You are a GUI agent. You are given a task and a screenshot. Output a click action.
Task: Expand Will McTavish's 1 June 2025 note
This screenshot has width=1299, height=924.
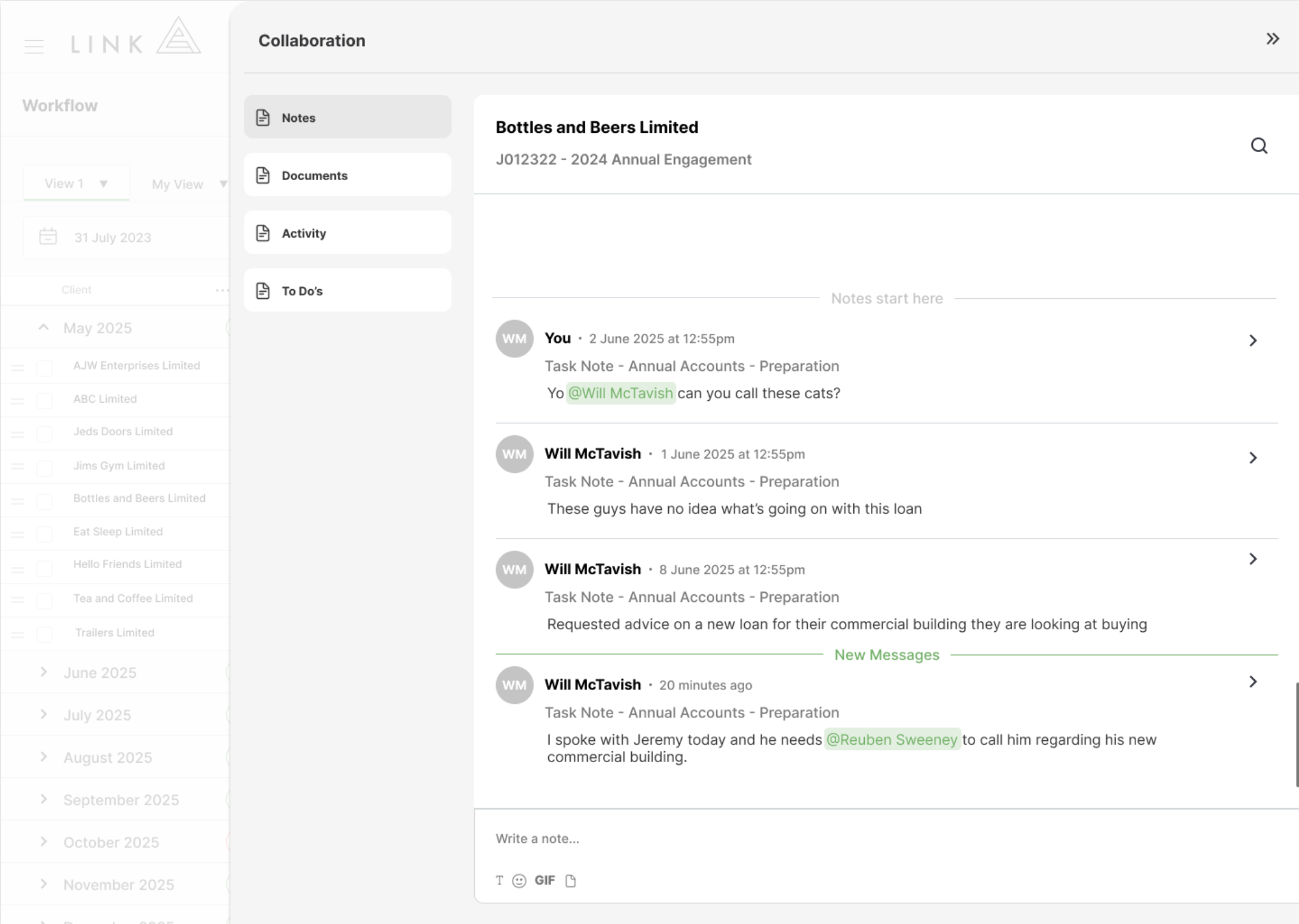coord(1253,458)
